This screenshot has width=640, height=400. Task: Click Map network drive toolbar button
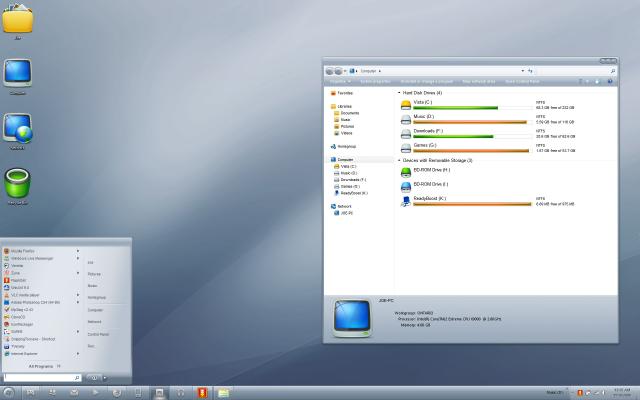pyautogui.click(x=478, y=82)
